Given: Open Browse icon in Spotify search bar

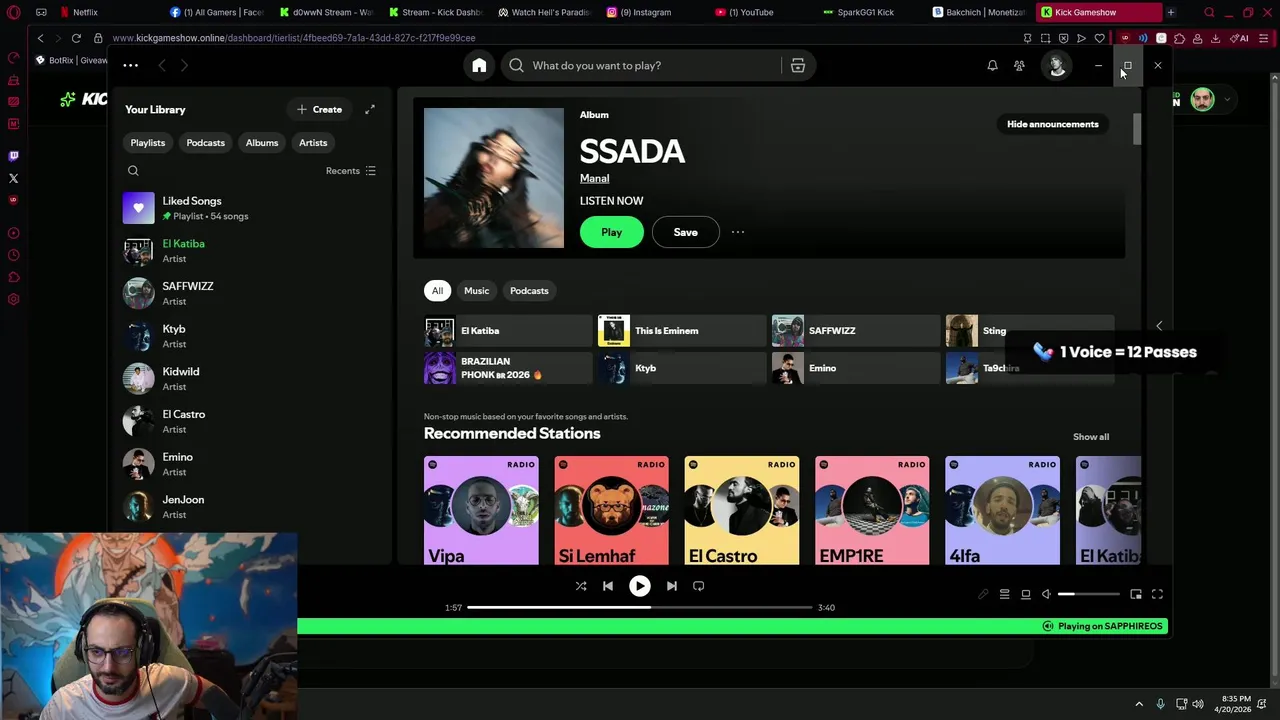Looking at the screenshot, I should (798, 65).
